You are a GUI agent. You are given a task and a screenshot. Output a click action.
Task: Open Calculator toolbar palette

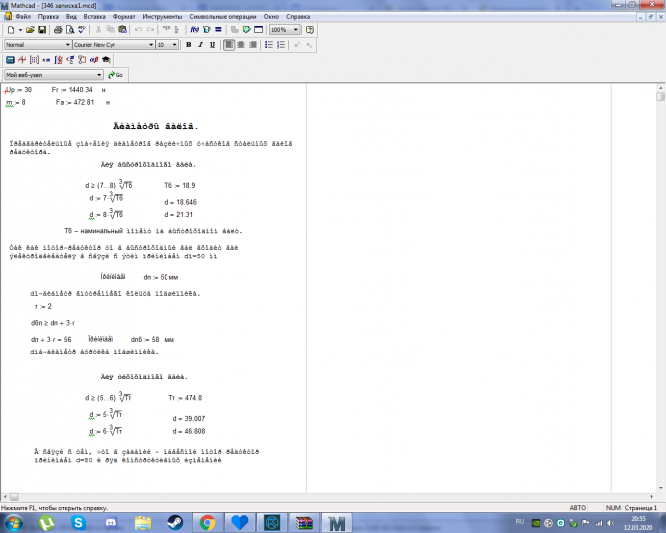coord(10,60)
